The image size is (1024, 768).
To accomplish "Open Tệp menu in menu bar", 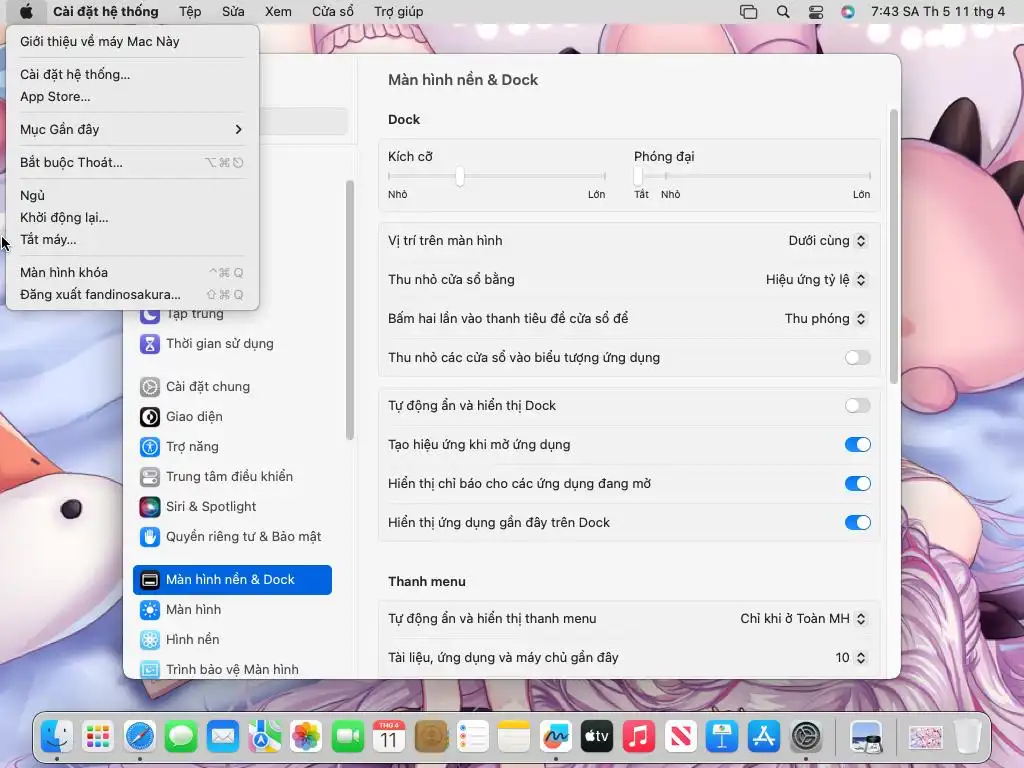I will coord(190,12).
